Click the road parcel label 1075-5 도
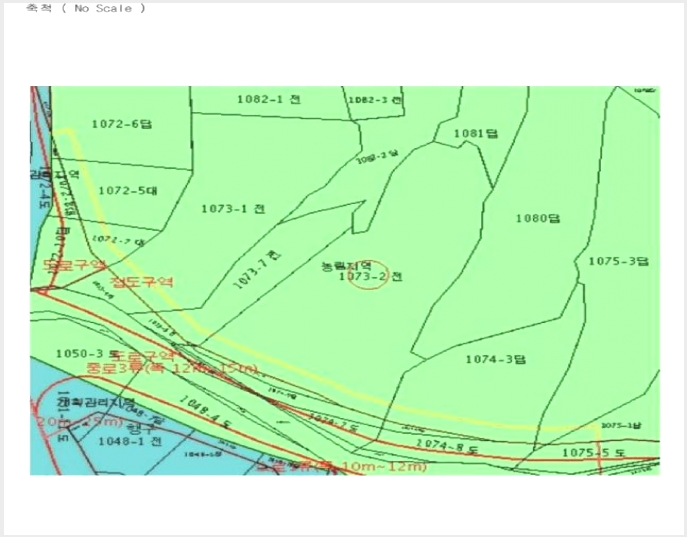 (594, 452)
